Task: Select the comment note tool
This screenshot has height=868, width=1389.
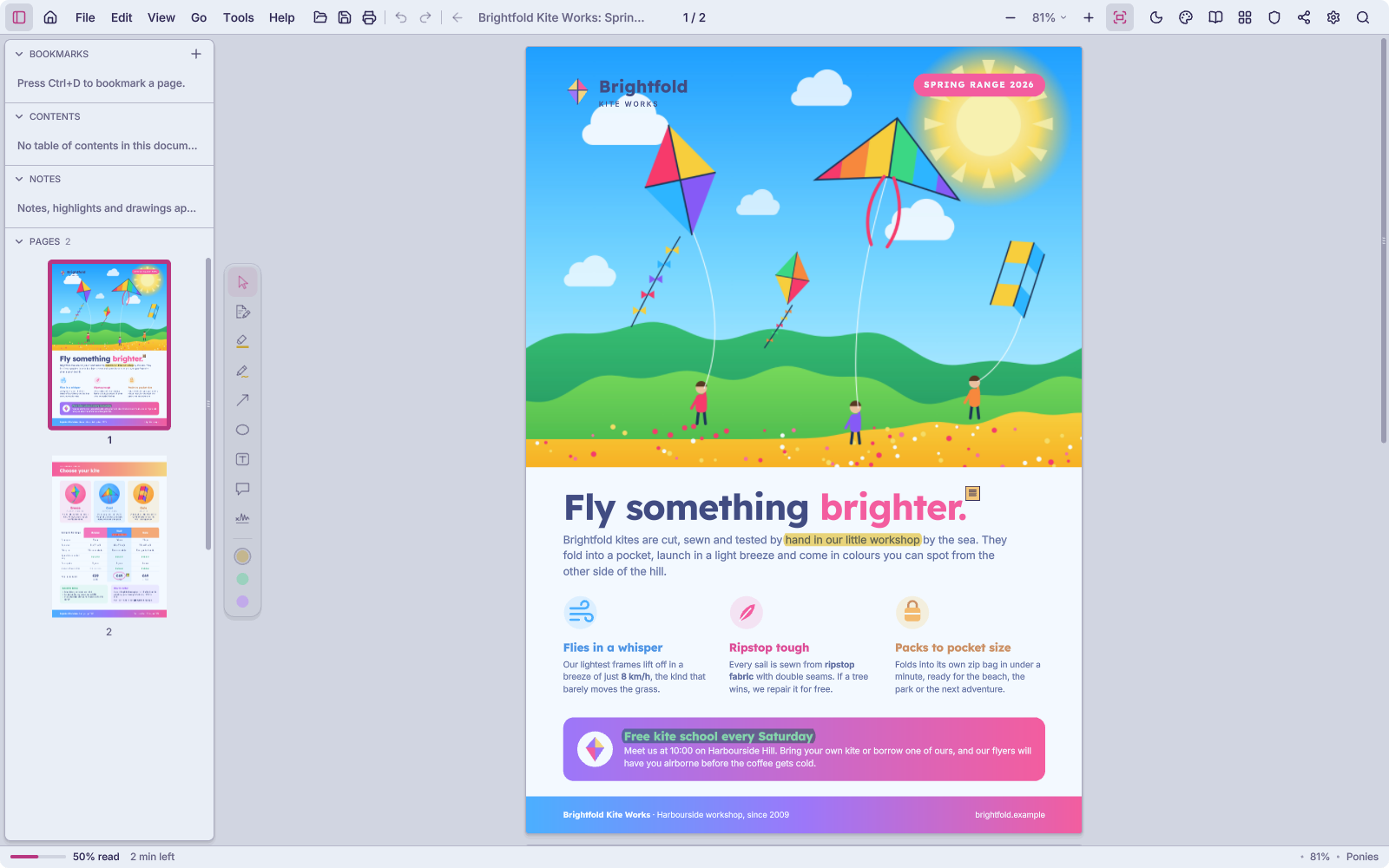Action: point(242,489)
